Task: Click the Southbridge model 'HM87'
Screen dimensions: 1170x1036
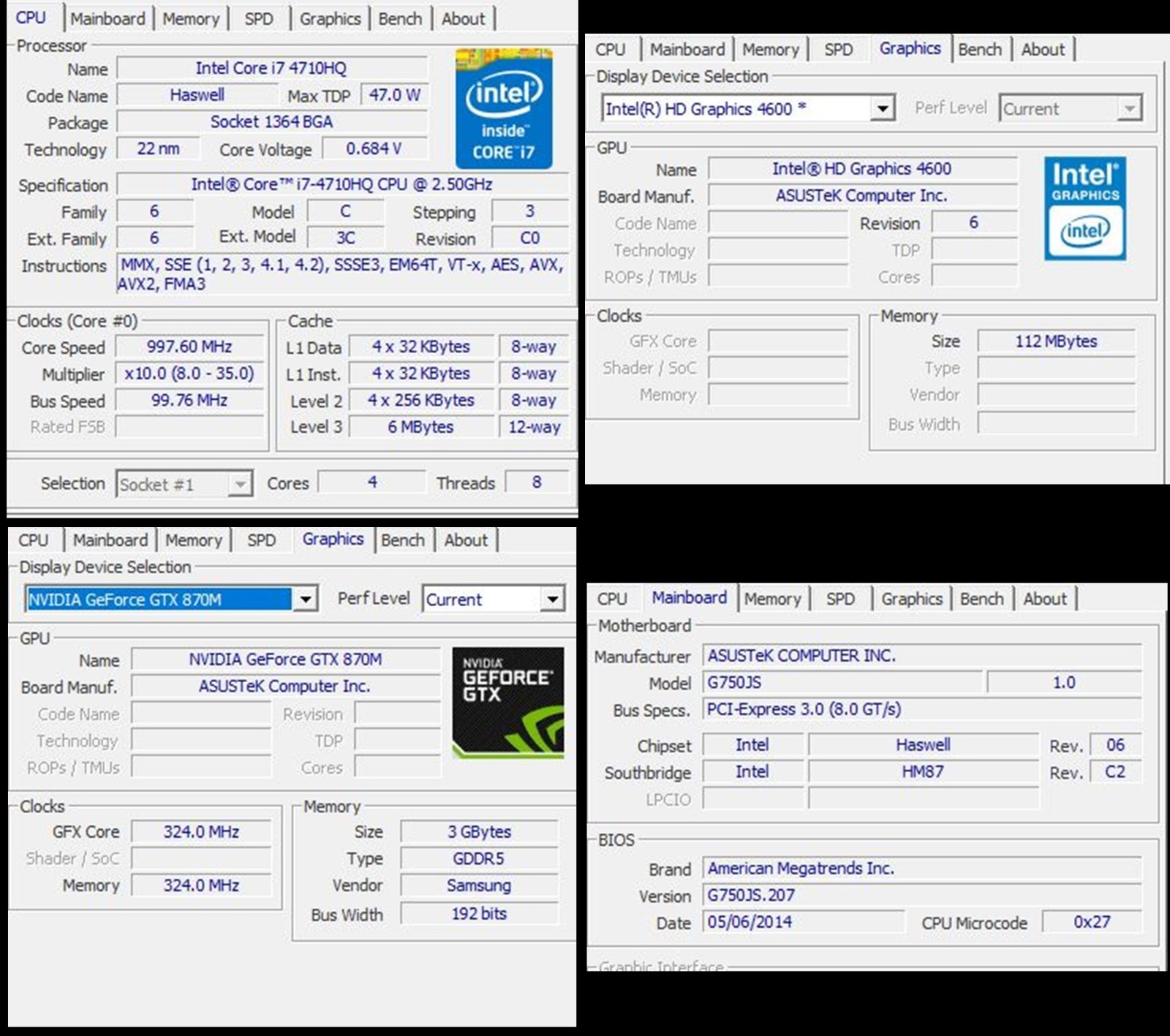Action: coord(924,771)
